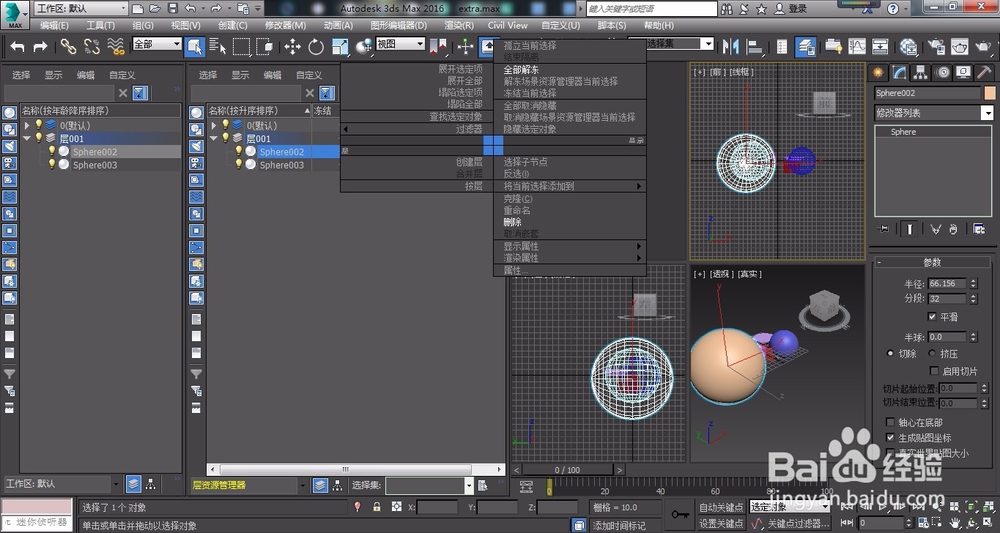Switch to the Create command panel tab
1000x533 pixels.
coord(878,73)
